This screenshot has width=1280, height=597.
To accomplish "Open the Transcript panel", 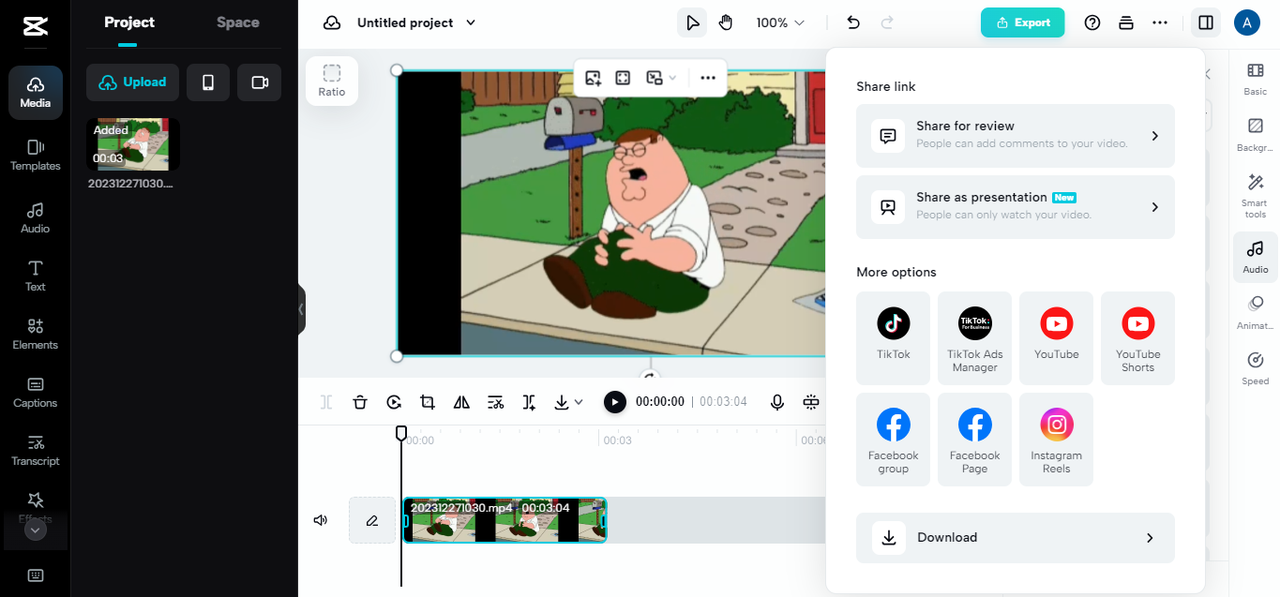I will pyautogui.click(x=35, y=449).
